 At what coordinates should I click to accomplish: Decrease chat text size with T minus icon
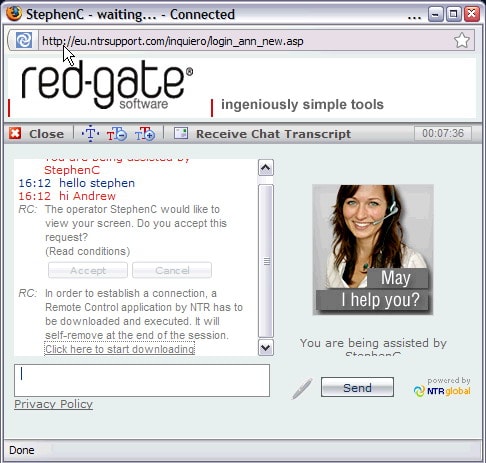pos(117,134)
